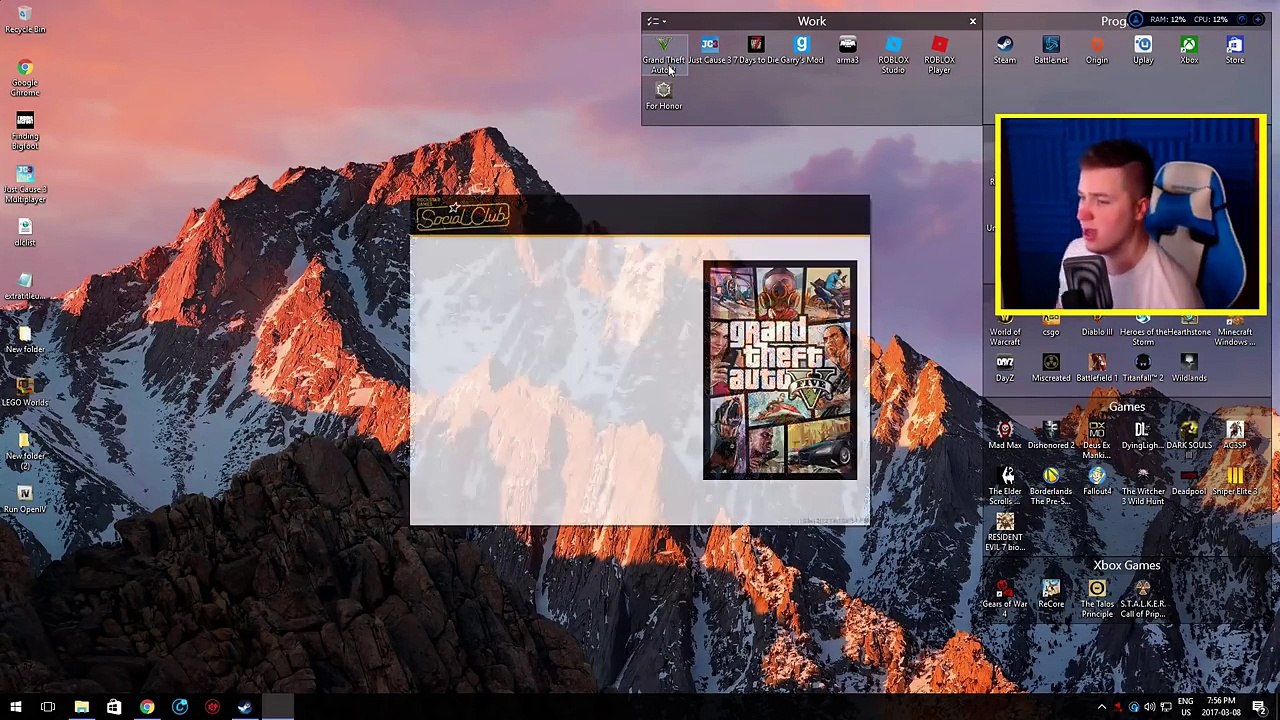Open the Miscreated shortcut
The height and width of the screenshot is (720, 1280).
[x=1051, y=368]
